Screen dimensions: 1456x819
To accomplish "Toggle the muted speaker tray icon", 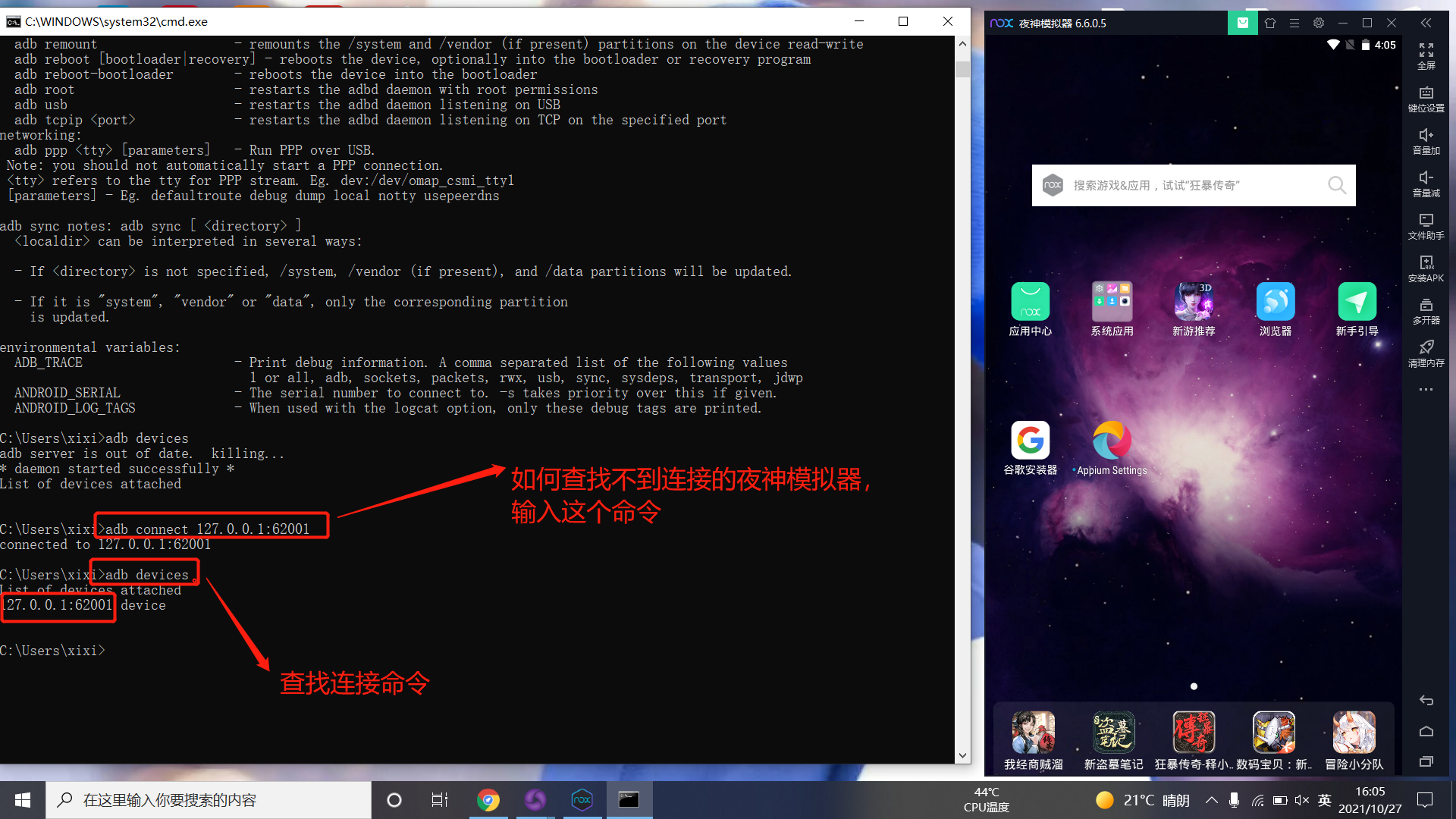I will 1302,800.
